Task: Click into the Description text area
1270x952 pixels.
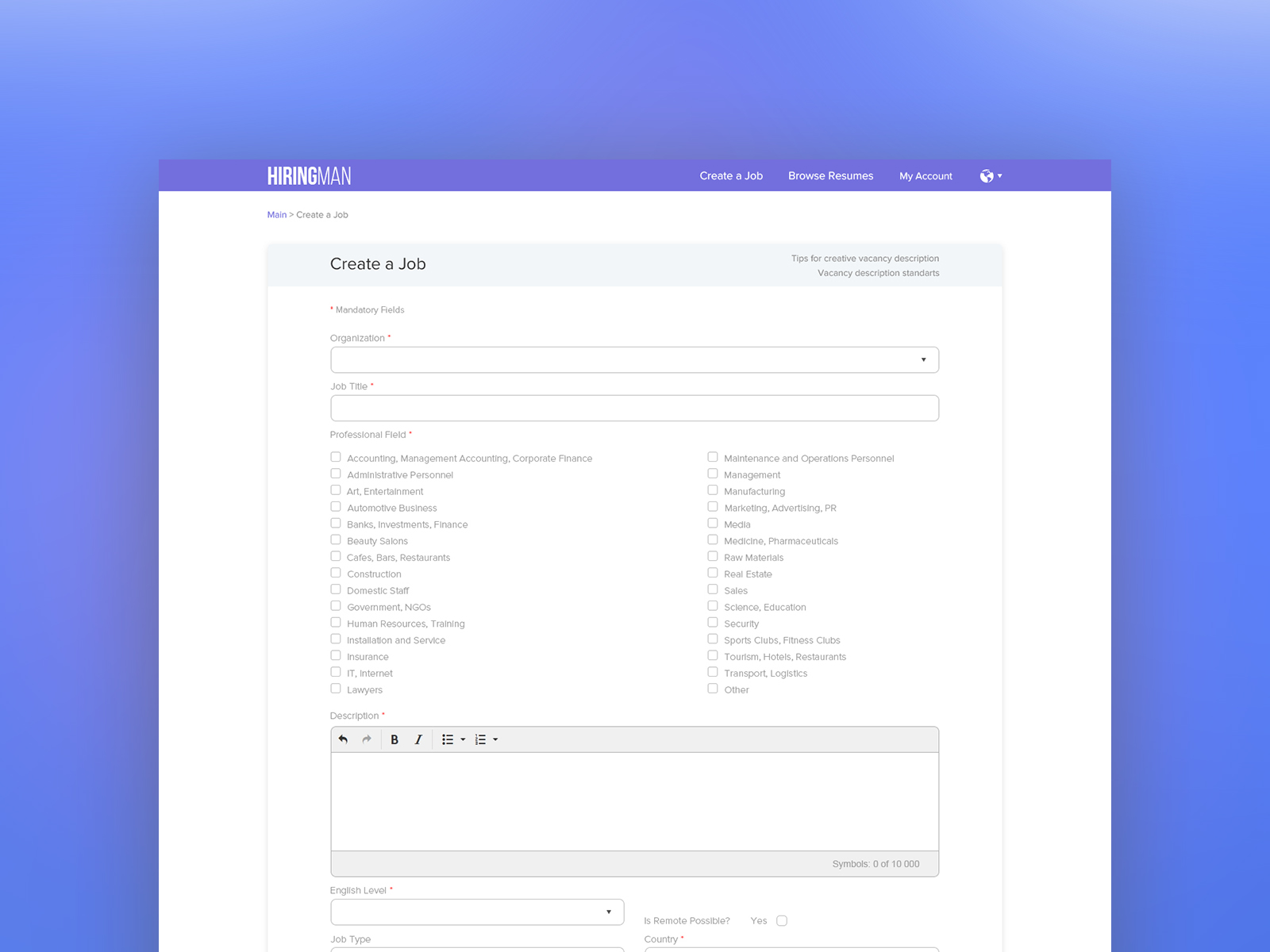Action: tap(634, 801)
